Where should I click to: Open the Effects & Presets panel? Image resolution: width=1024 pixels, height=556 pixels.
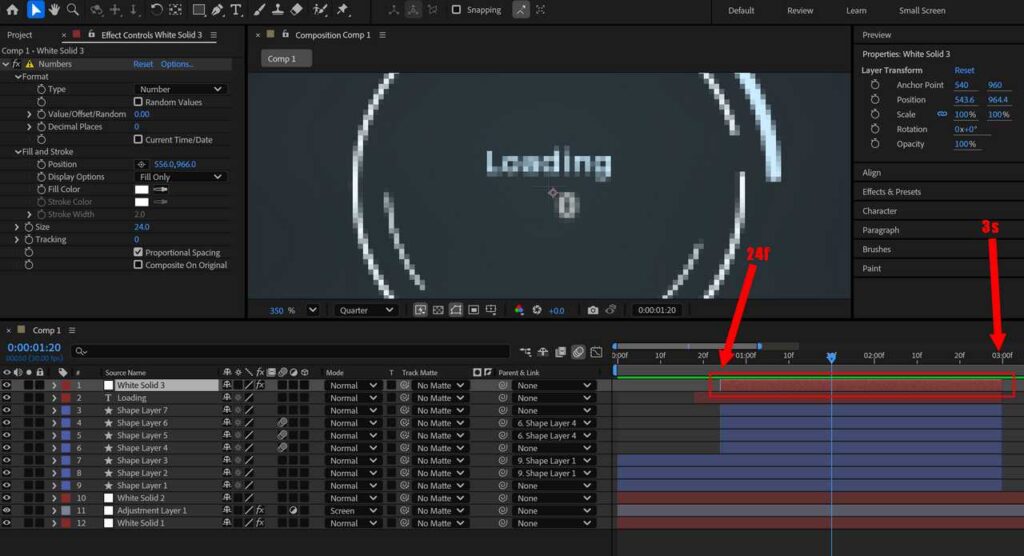point(891,191)
